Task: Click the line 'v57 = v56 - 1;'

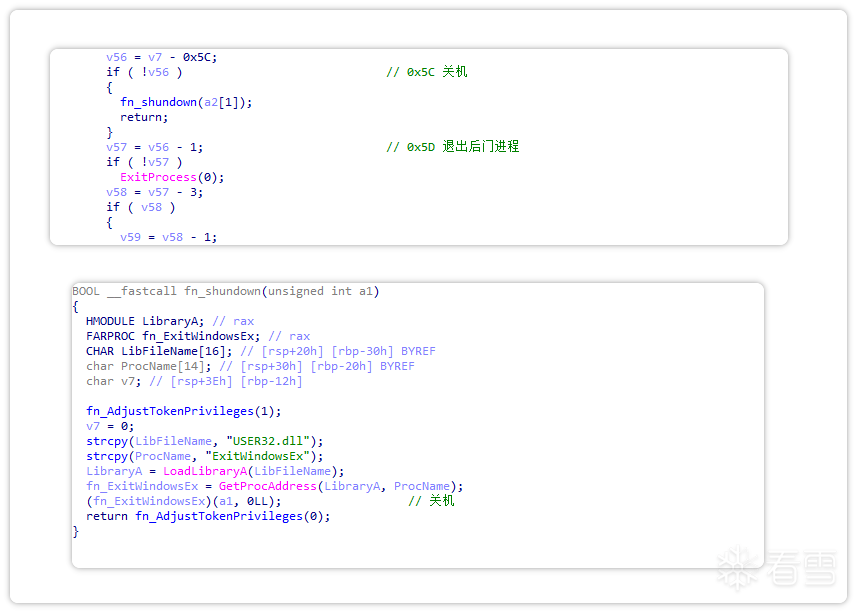Action: (x=154, y=148)
